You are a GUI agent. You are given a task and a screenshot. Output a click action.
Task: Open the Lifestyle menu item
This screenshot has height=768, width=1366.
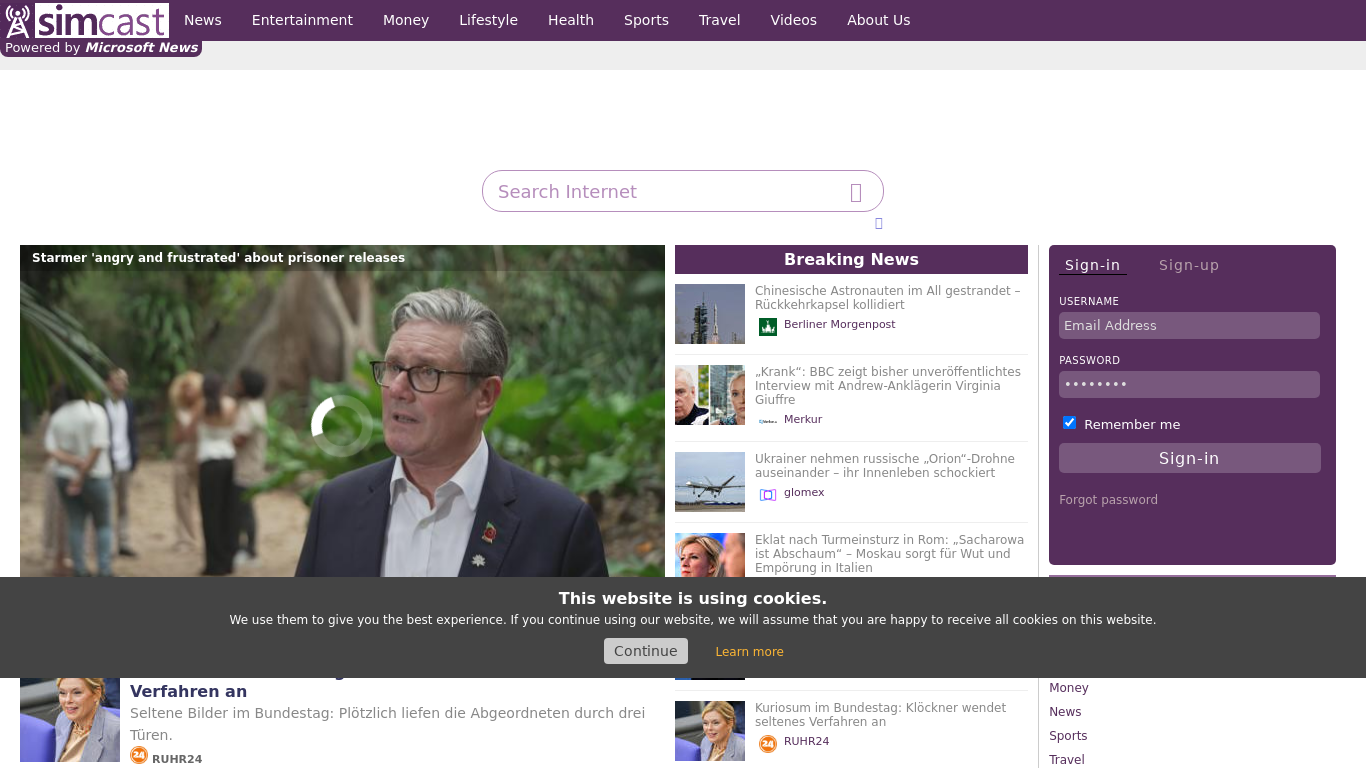coord(488,20)
